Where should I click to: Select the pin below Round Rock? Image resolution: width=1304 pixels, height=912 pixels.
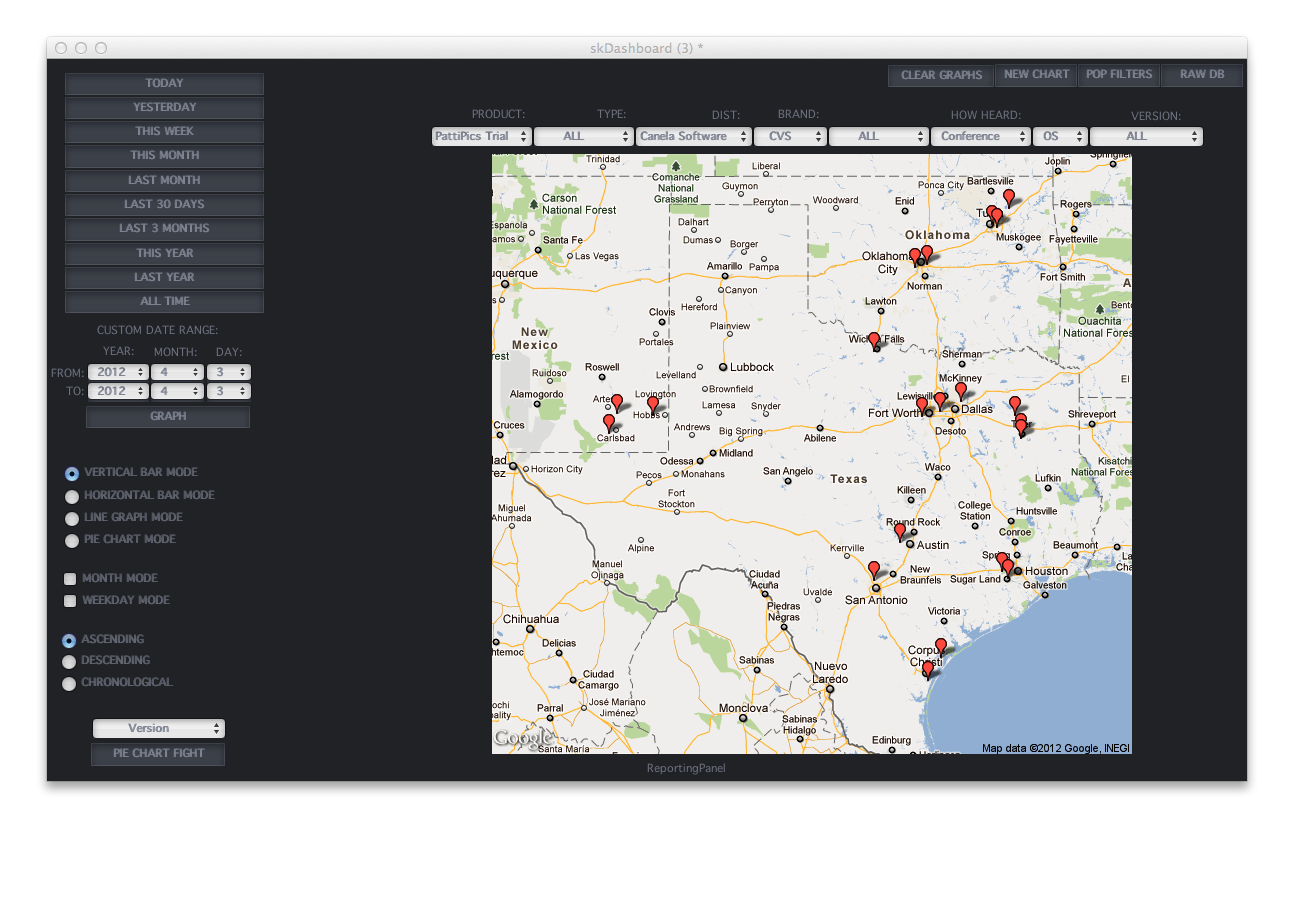900,532
